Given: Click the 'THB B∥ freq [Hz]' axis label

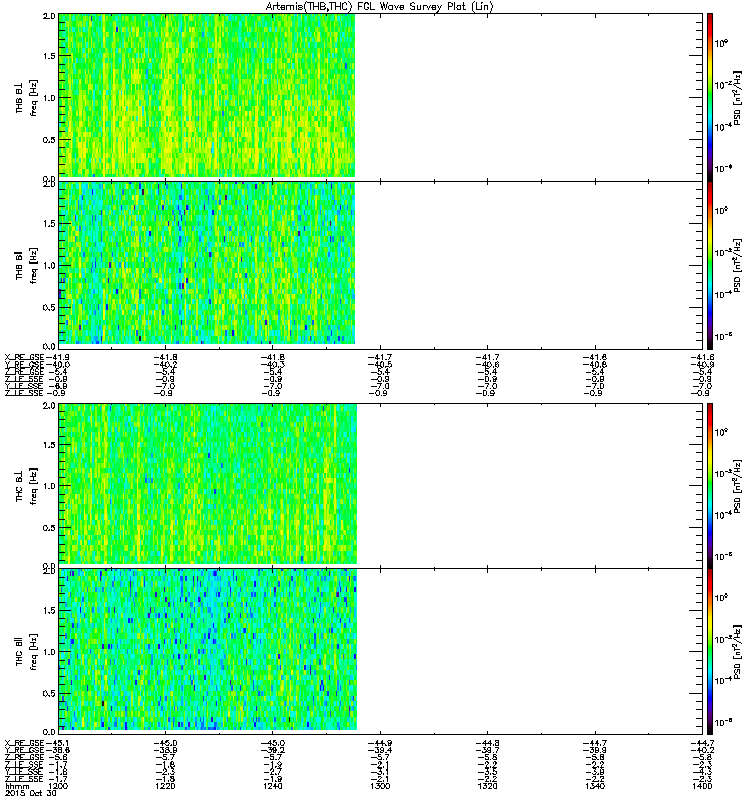Looking at the screenshot, I should tap(27, 265).
